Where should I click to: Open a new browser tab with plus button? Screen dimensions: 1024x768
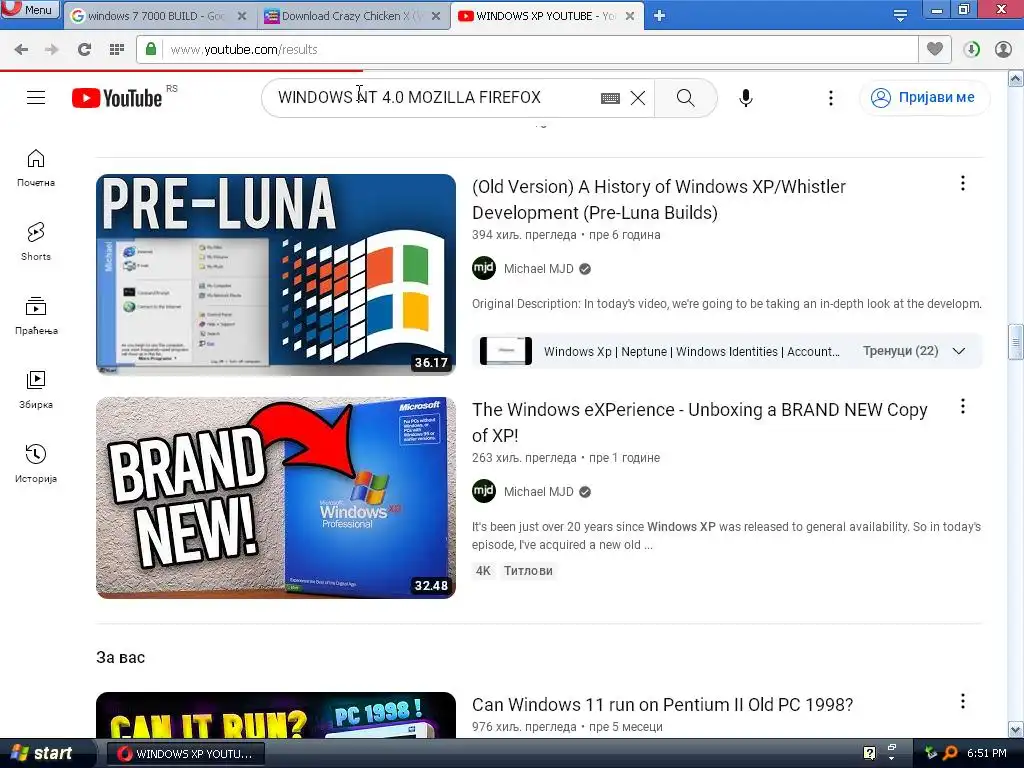click(660, 16)
